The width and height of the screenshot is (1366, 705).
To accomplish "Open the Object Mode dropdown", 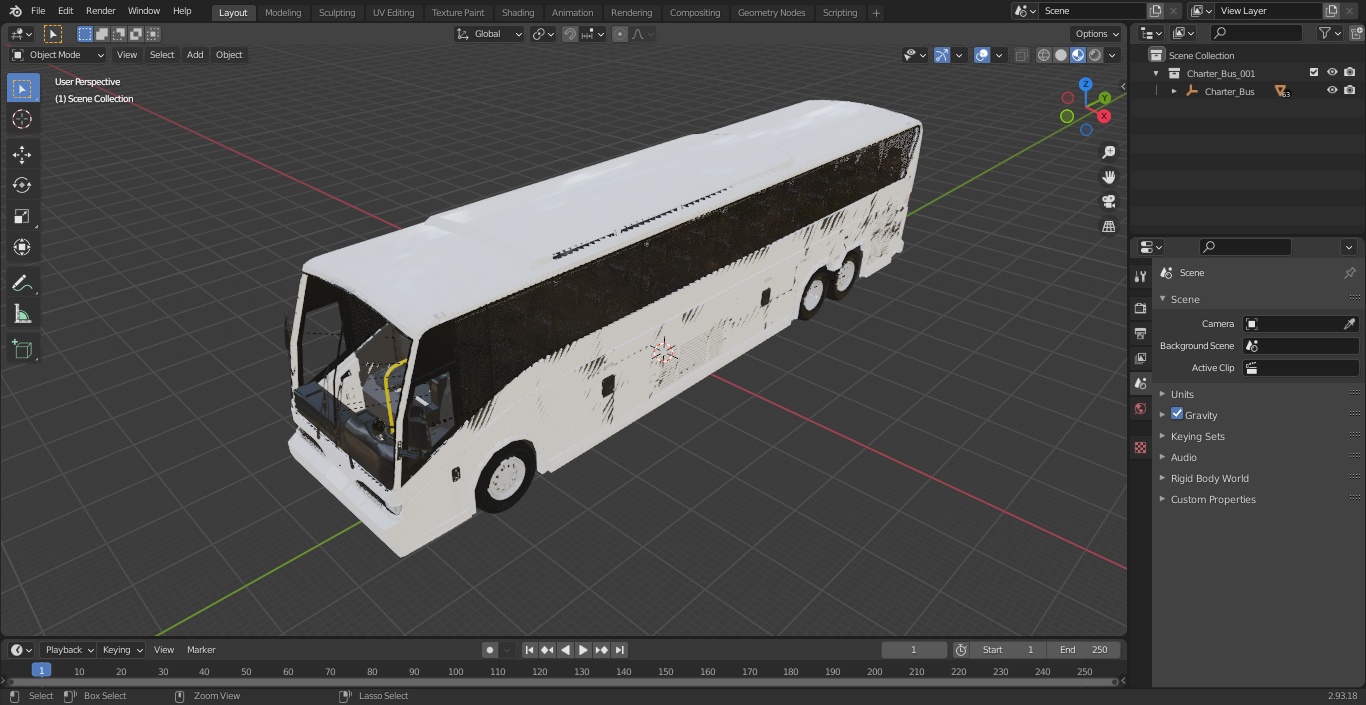I will pyautogui.click(x=58, y=55).
